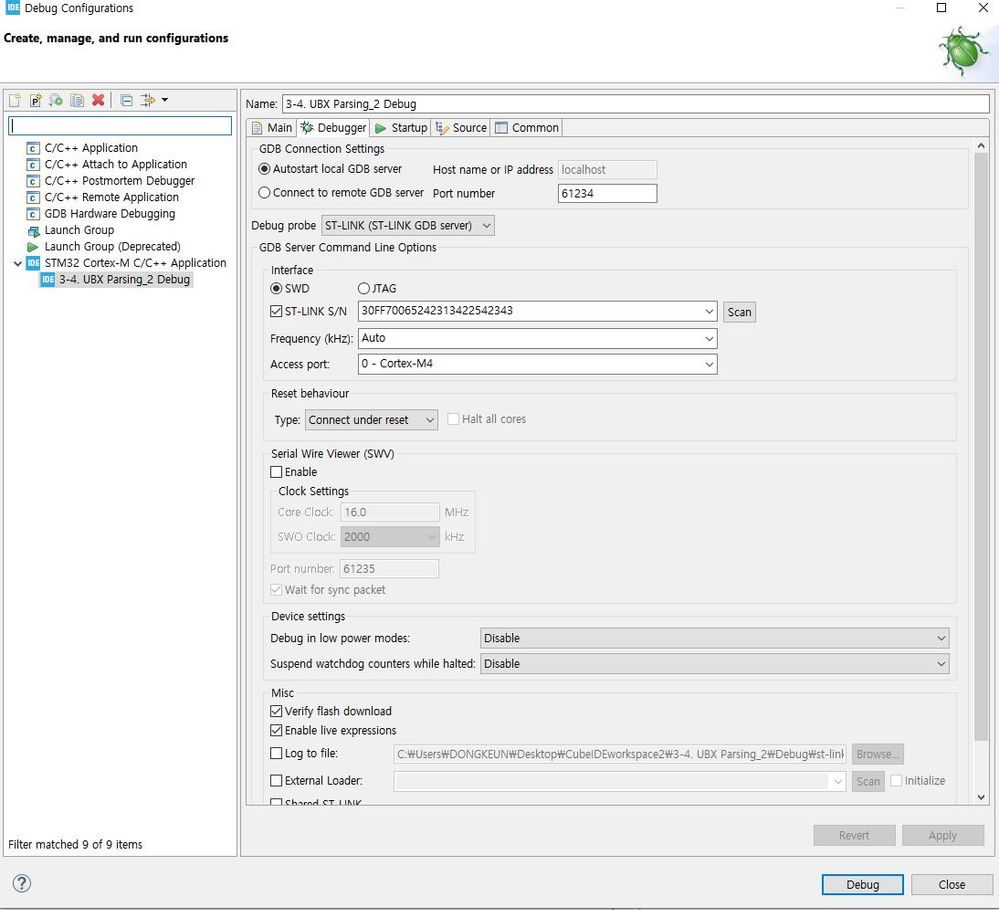
Task: Choose the JTAG interface option
Action: click(x=364, y=289)
